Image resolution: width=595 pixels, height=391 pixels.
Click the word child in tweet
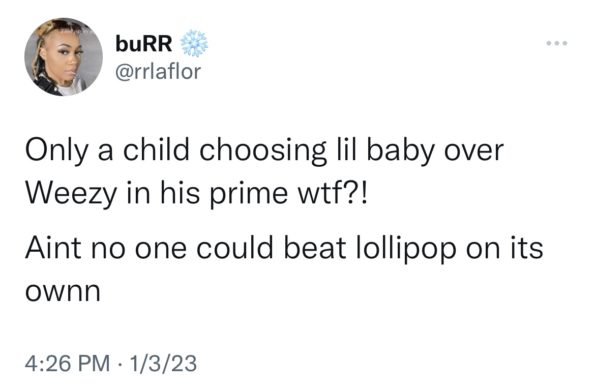click(156, 151)
